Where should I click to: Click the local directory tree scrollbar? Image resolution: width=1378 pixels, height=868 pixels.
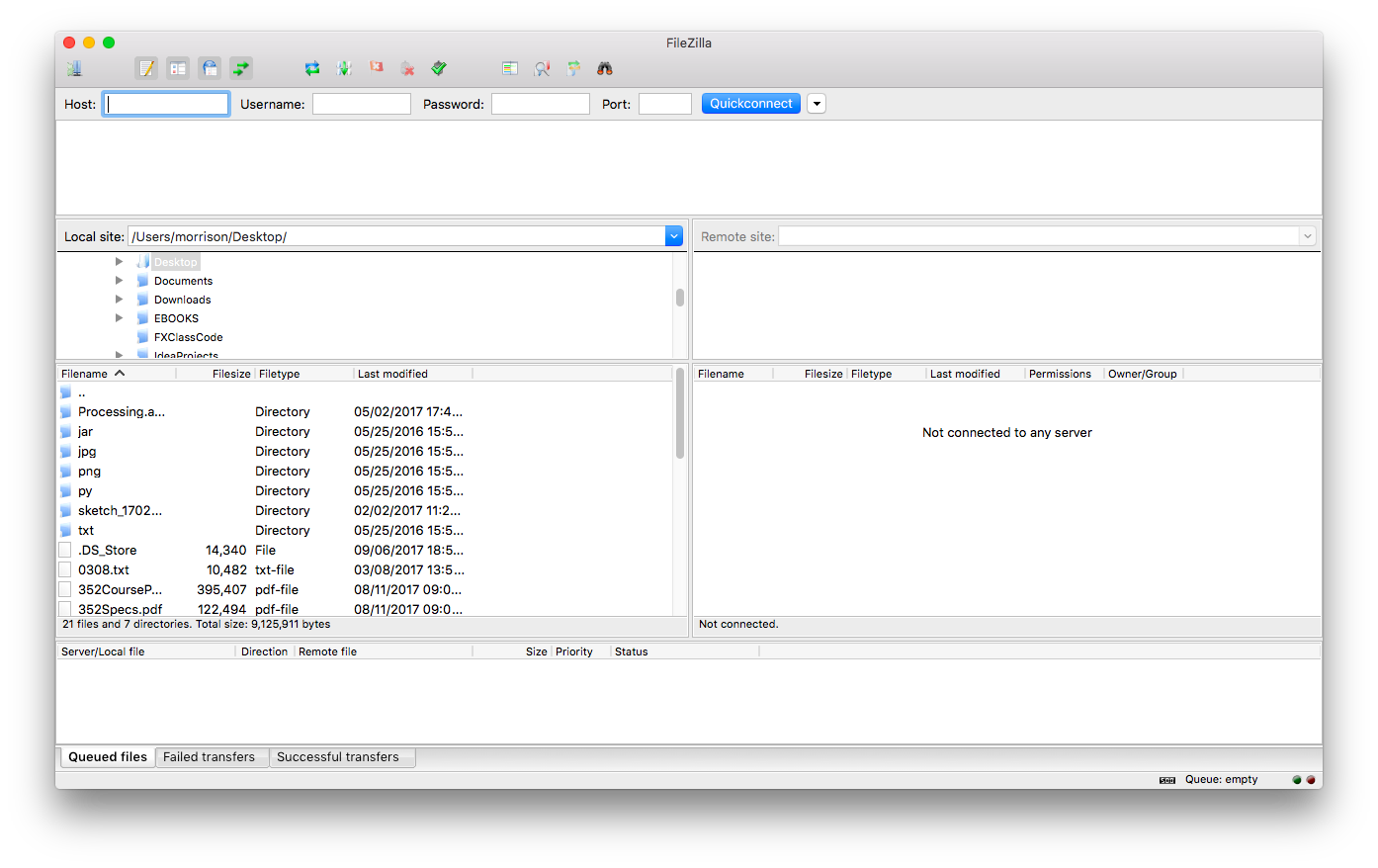click(680, 298)
